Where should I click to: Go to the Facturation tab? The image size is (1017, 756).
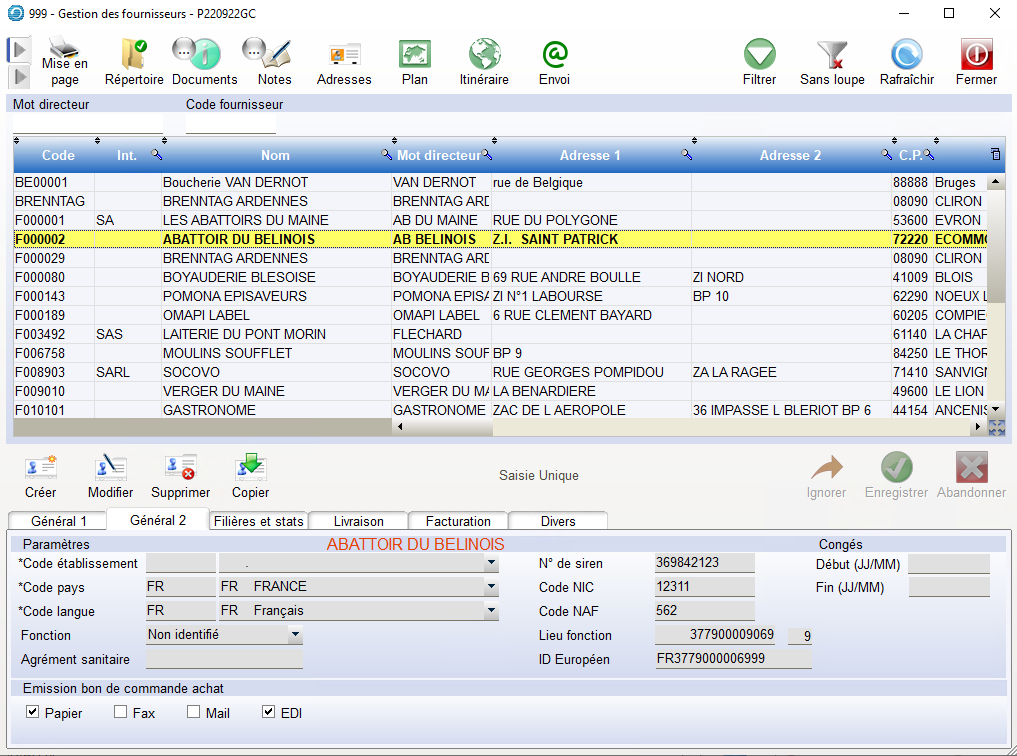458,521
